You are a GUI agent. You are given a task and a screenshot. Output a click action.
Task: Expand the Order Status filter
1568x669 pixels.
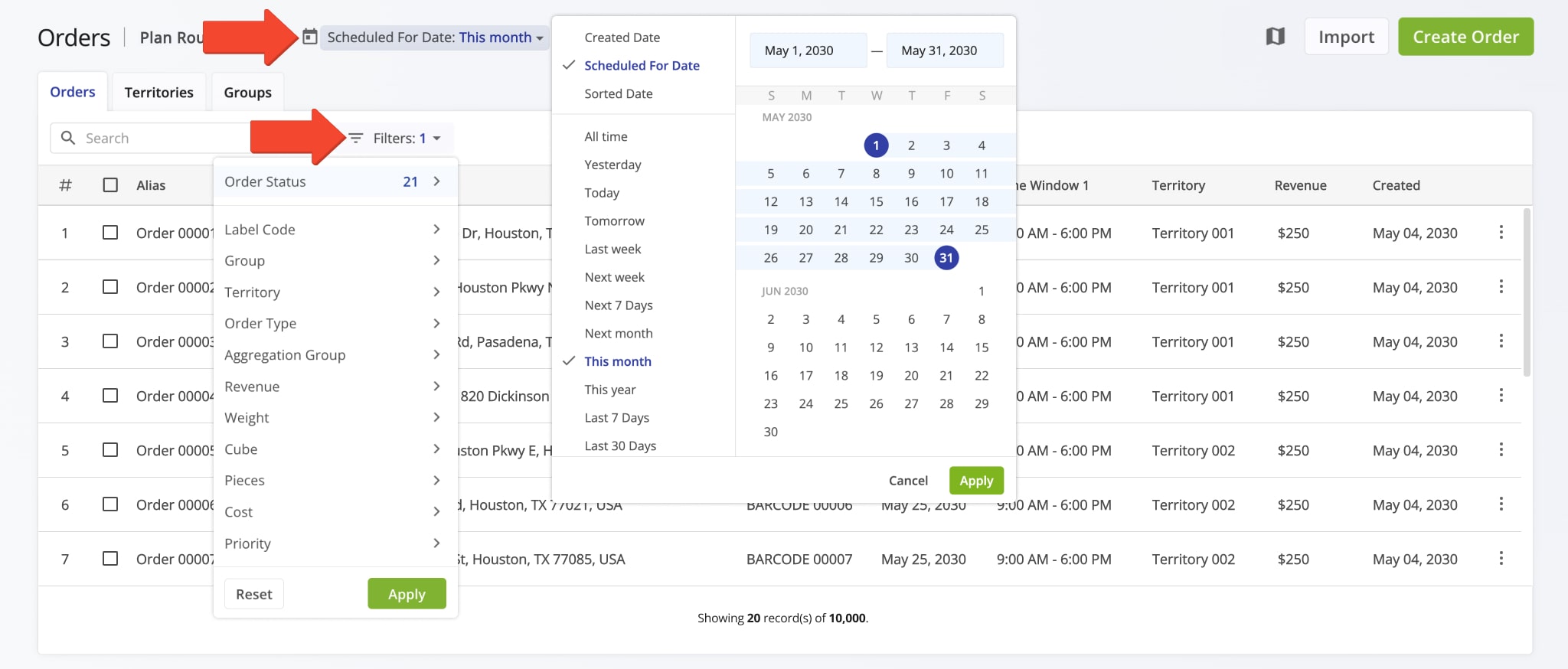pyautogui.click(x=335, y=181)
